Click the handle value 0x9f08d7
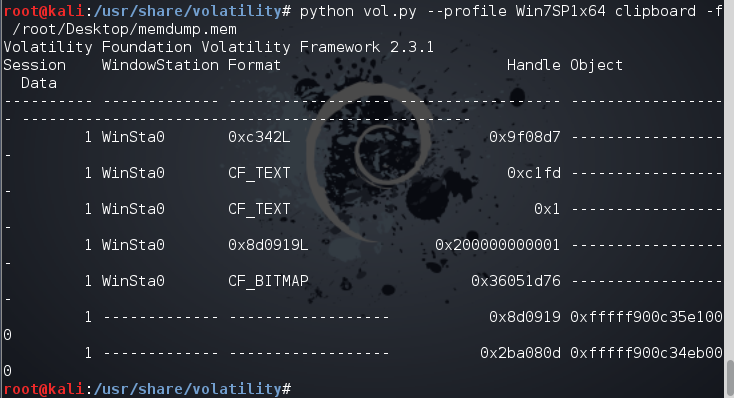The height and width of the screenshot is (398, 734). click(x=525, y=137)
